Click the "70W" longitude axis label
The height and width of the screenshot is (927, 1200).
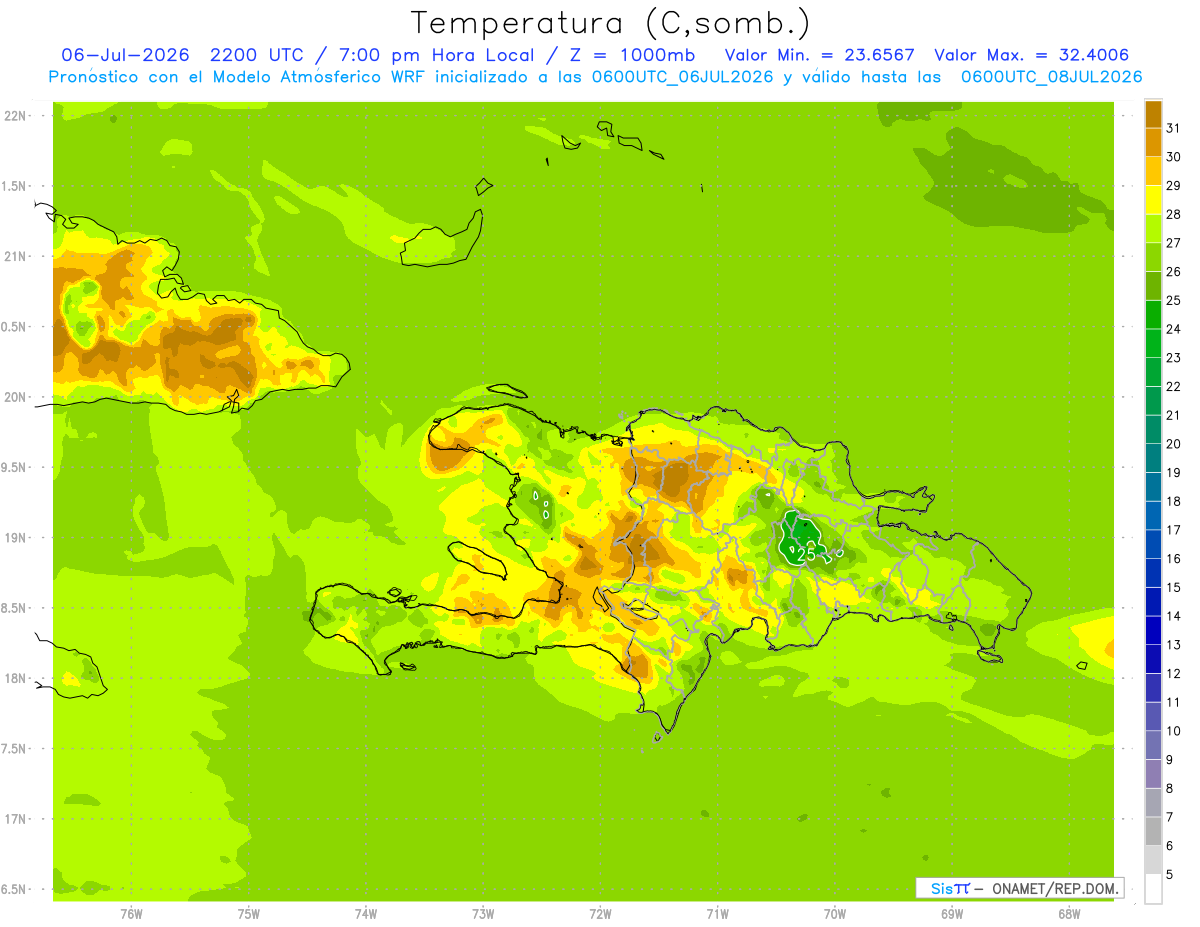835,914
